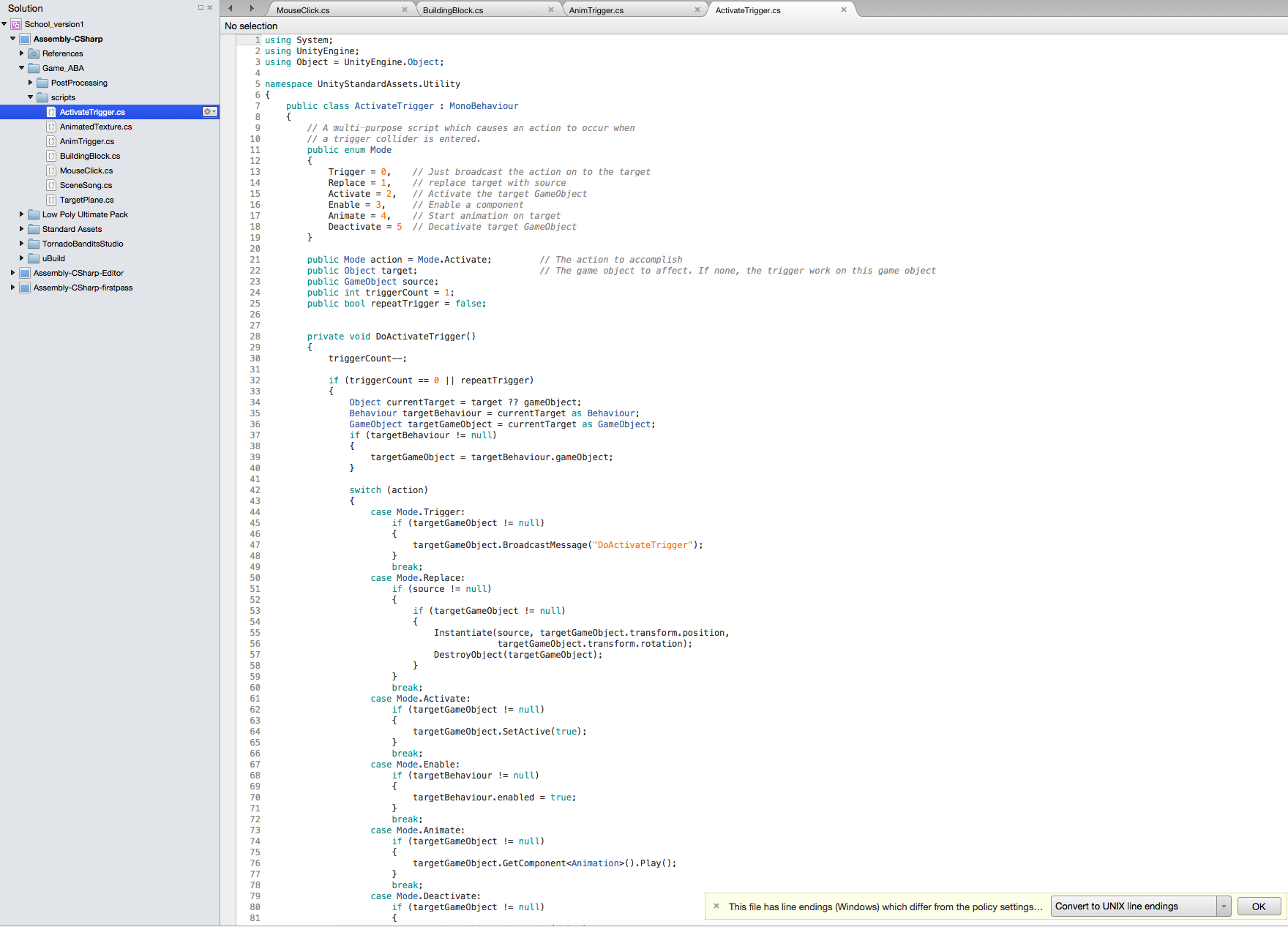Click the scripts folder icon
Screen dimensions: 1288x927
pyautogui.click(x=42, y=97)
